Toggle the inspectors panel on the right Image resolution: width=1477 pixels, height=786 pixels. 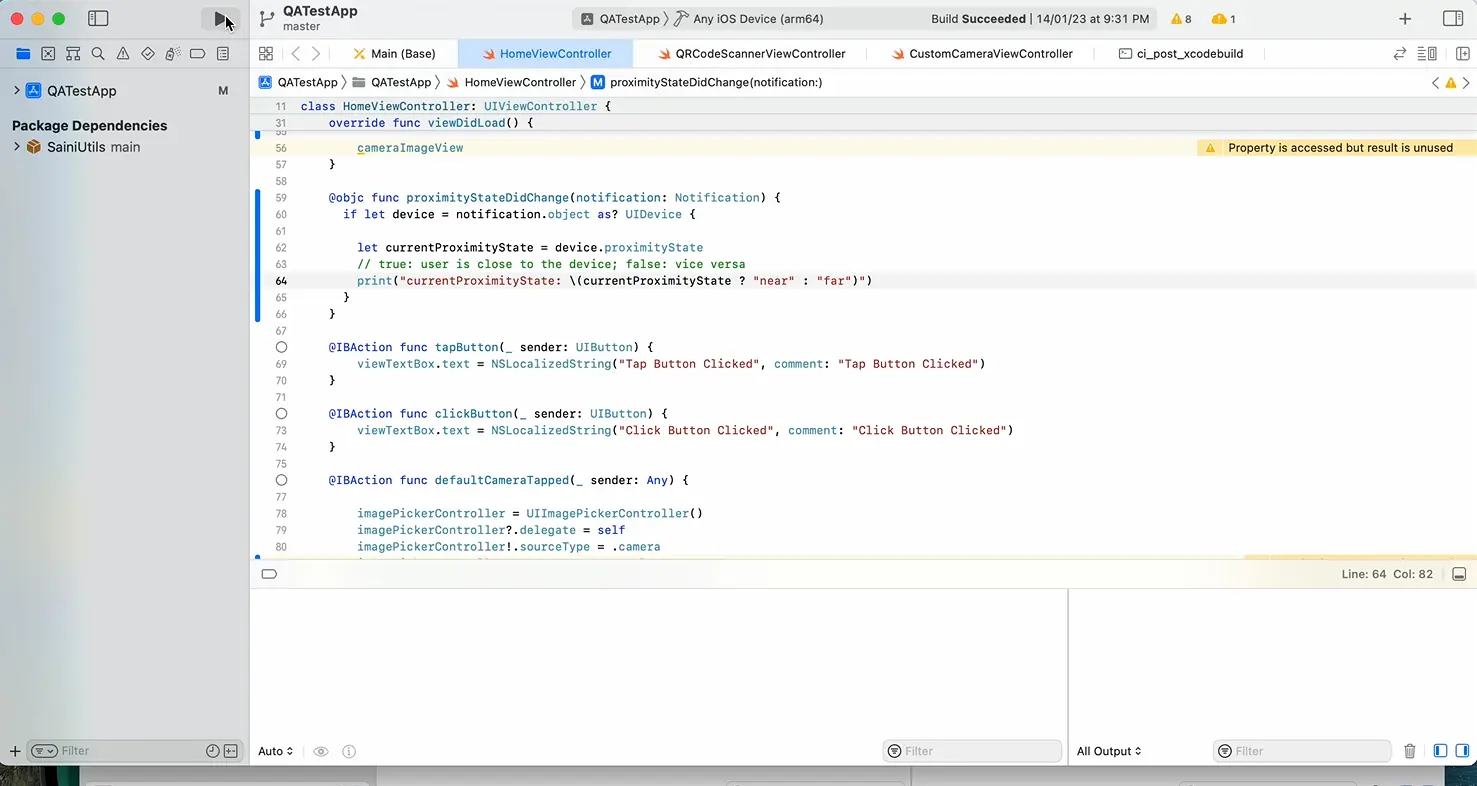pyautogui.click(x=1453, y=19)
